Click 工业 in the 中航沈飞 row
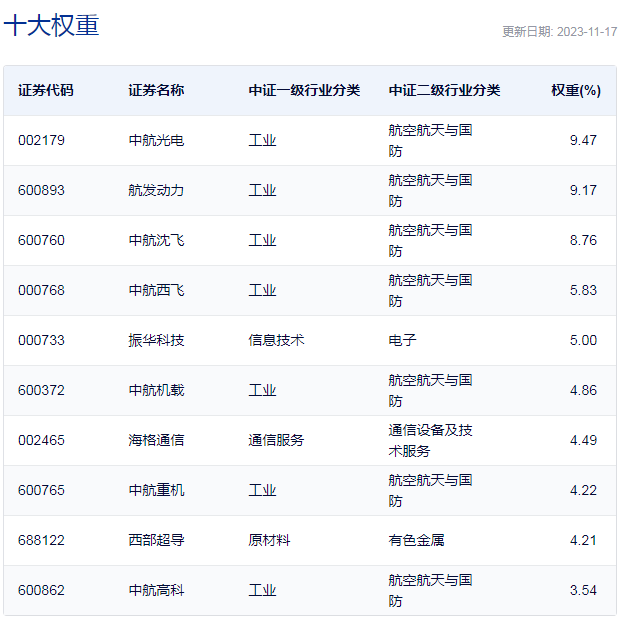 262,240
